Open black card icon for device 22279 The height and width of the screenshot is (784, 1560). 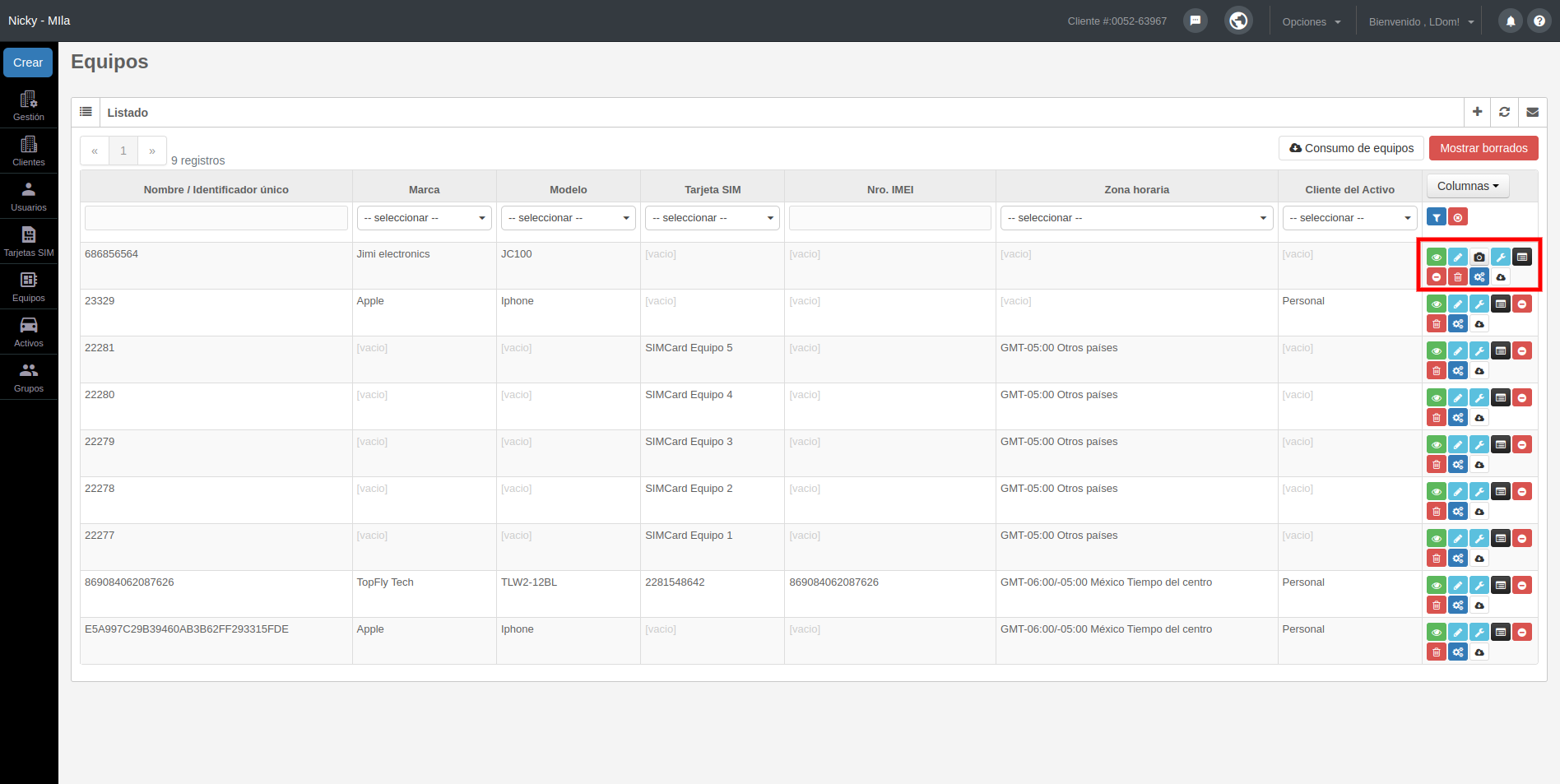click(x=1501, y=444)
